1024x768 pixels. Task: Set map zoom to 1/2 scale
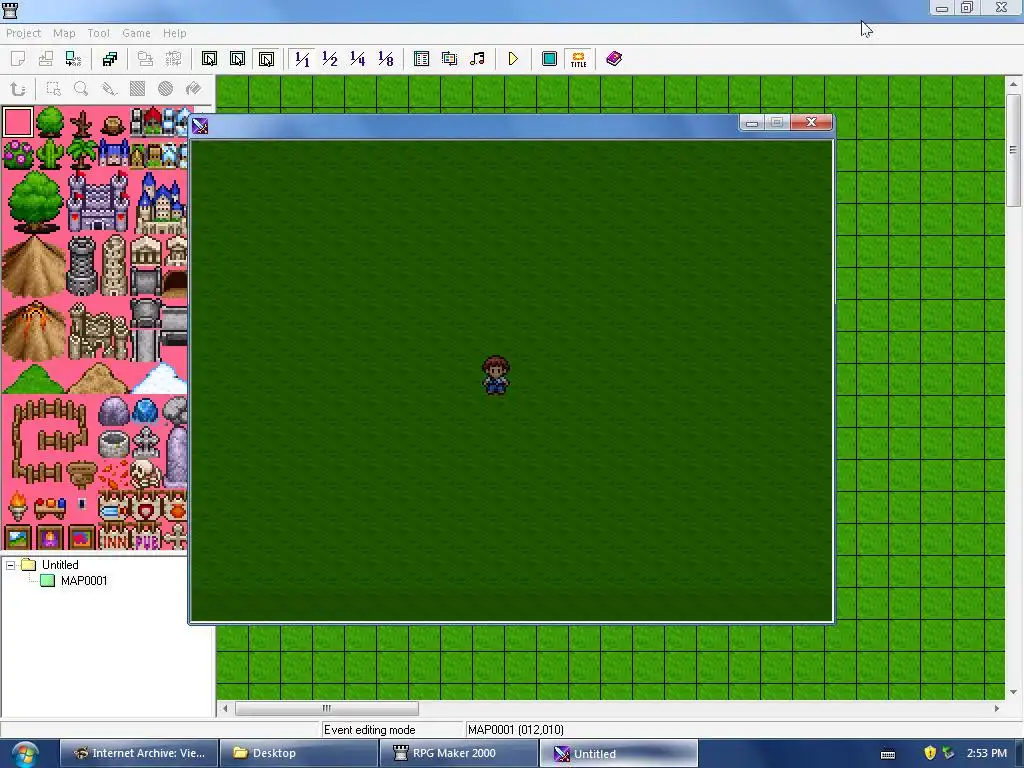(x=330, y=59)
